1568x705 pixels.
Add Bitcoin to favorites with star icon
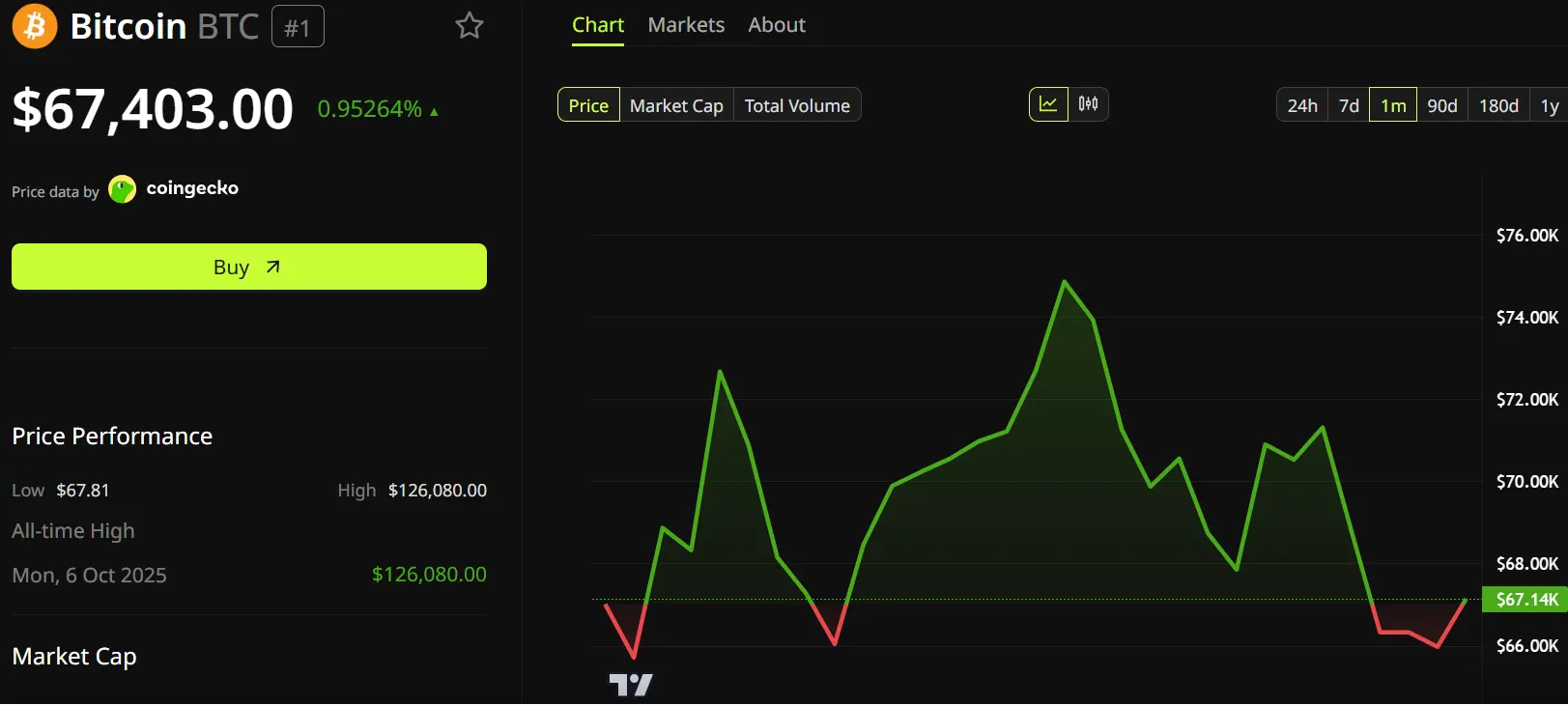click(470, 25)
